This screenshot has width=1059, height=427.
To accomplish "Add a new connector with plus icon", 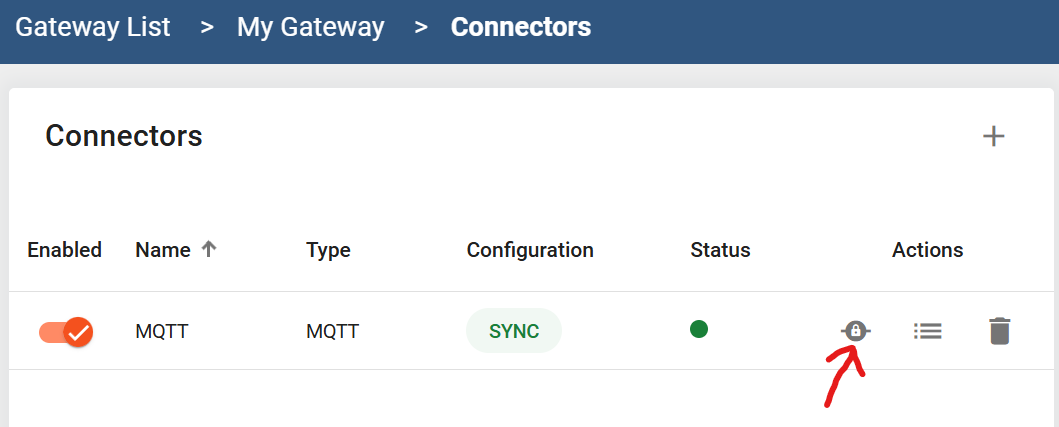I will click(993, 136).
